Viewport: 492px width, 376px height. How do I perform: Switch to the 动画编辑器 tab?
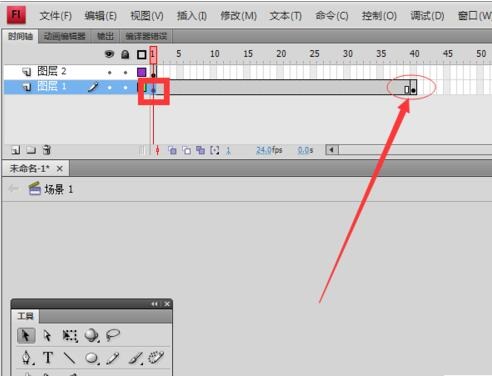coord(65,36)
